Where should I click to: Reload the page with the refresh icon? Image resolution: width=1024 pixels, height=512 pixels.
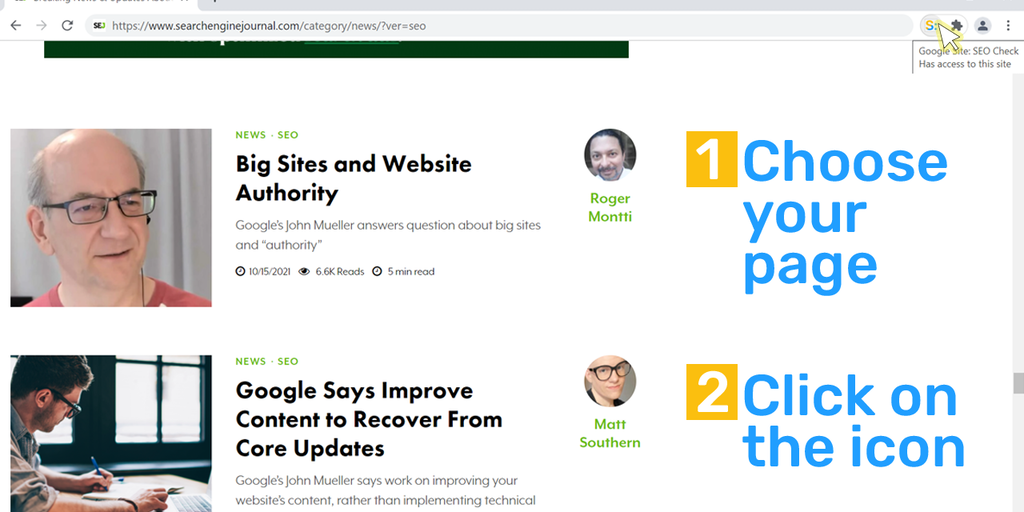[x=67, y=25]
